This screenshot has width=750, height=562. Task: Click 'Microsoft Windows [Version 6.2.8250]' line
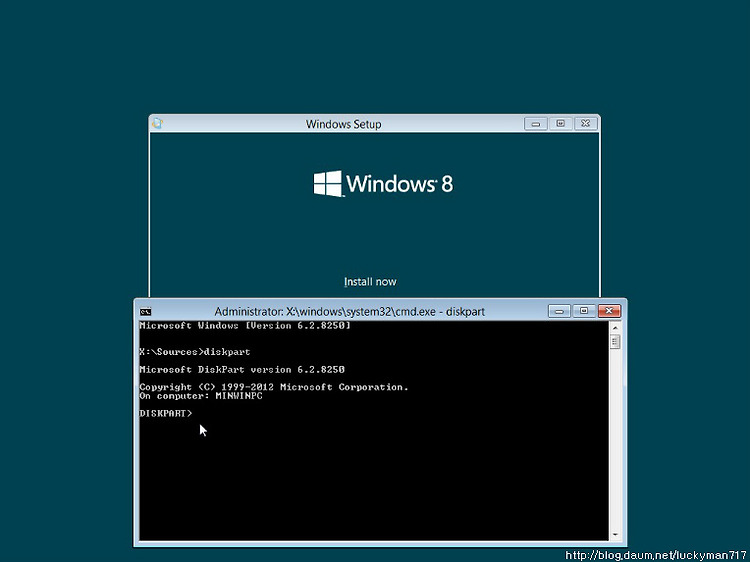pyautogui.click(x=245, y=326)
